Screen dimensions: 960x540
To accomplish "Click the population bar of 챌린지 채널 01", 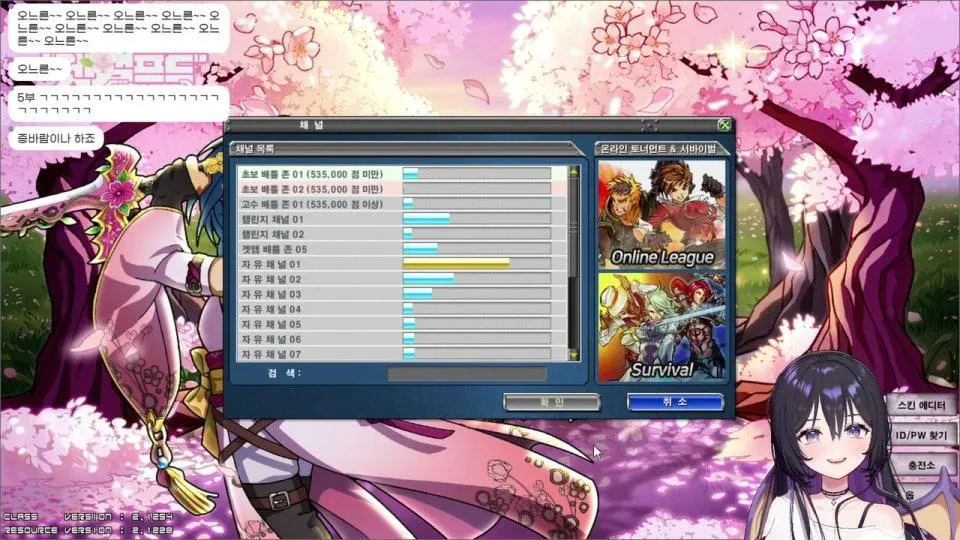I will click(426, 219).
